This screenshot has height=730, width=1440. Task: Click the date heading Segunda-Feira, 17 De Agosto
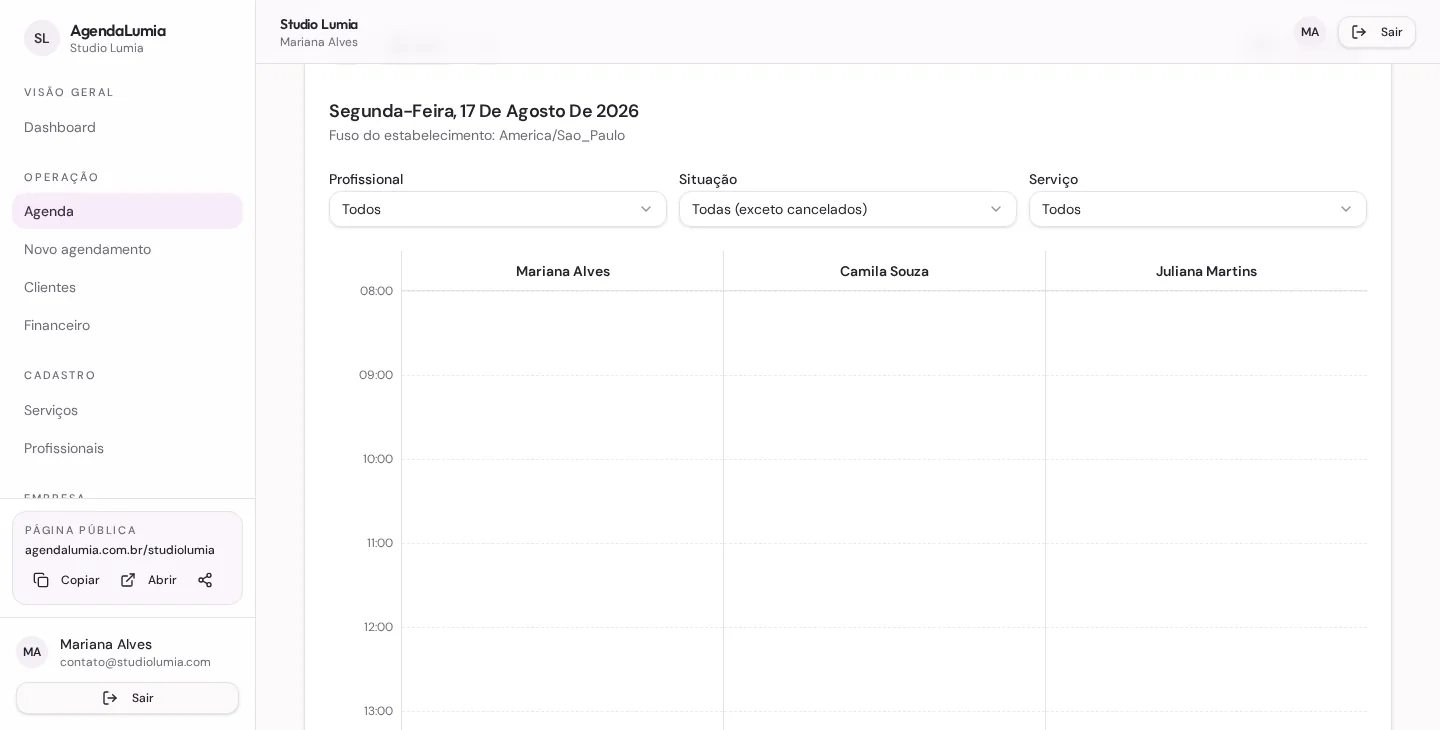pos(484,111)
